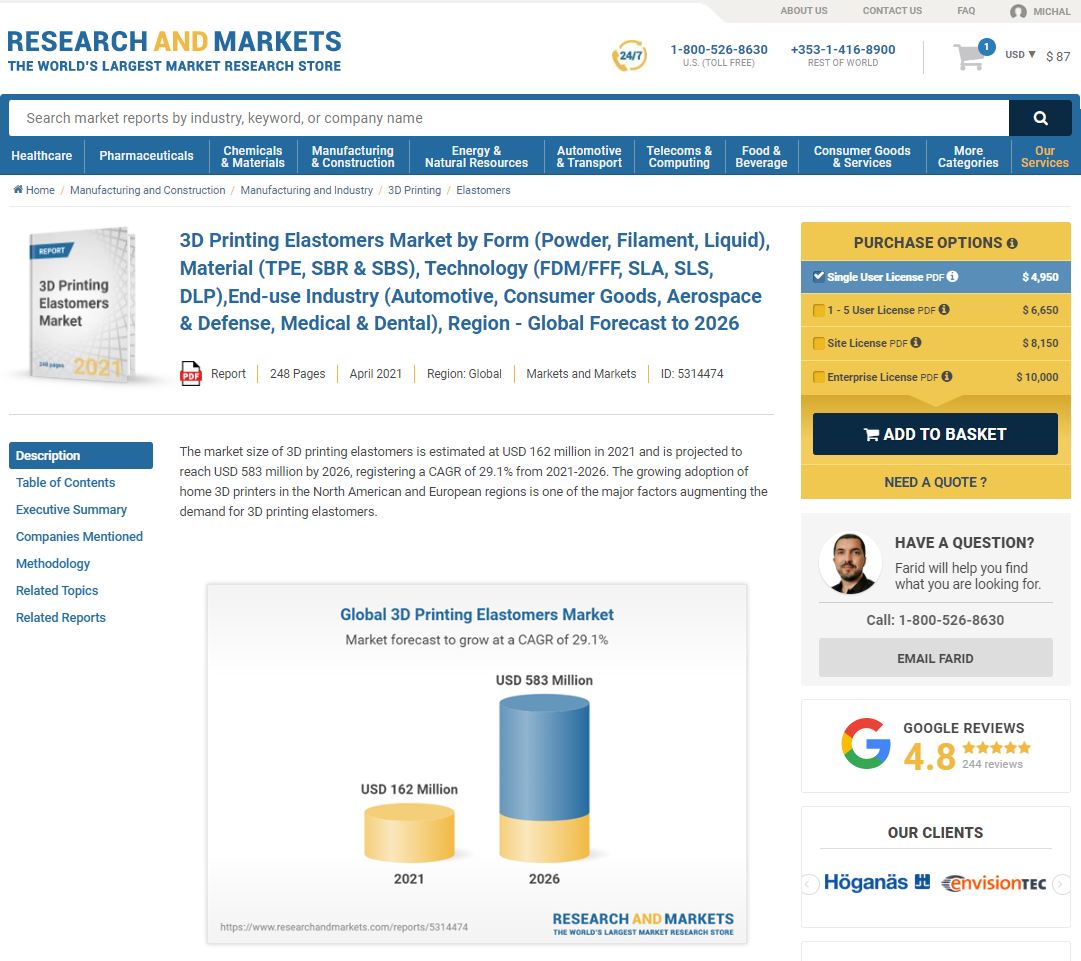This screenshot has width=1081, height=961.
Task: Click the magnifier search button
Action: (x=1040, y=118)
